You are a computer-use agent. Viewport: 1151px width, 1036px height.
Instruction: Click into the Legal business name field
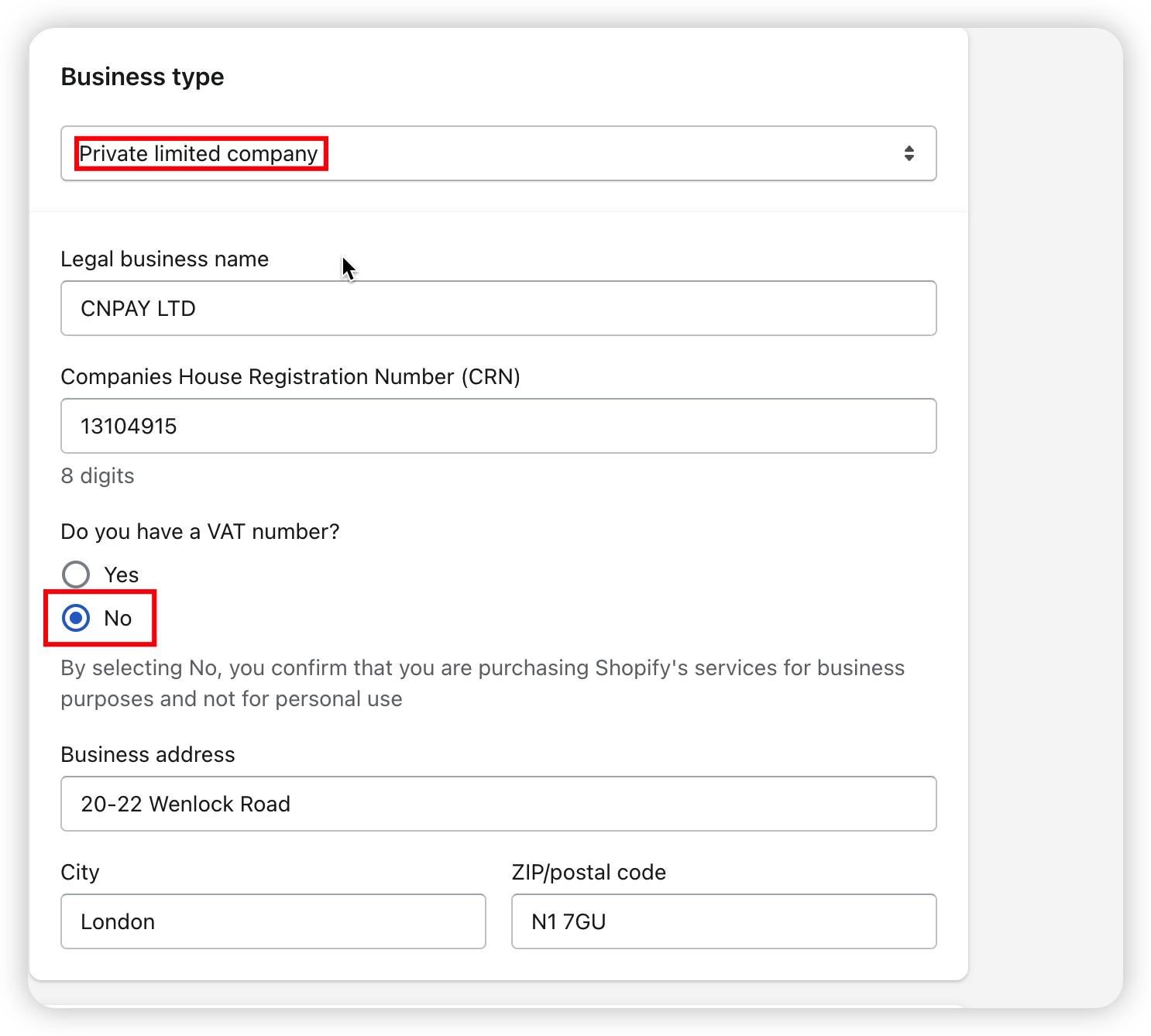point(498,308)
